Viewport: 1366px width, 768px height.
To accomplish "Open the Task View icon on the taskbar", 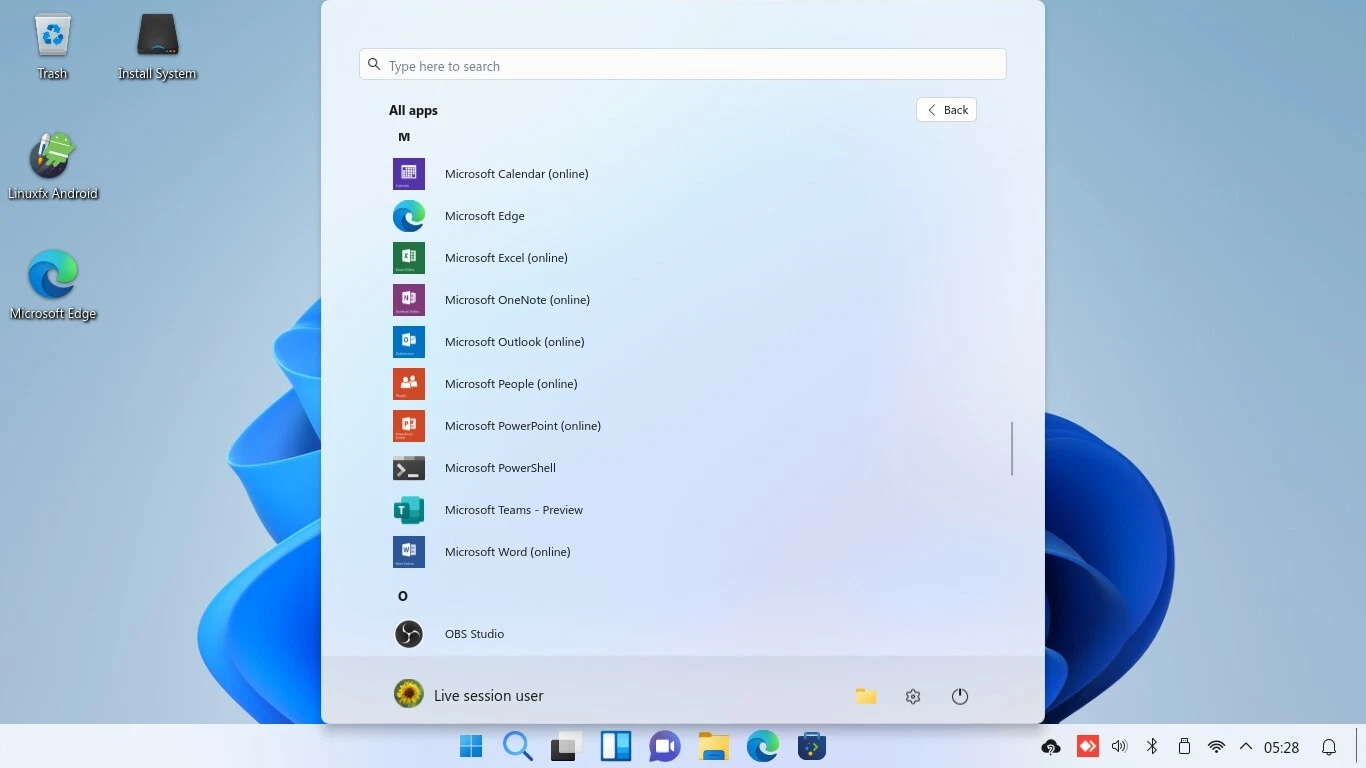I will [x=566, y=746].
